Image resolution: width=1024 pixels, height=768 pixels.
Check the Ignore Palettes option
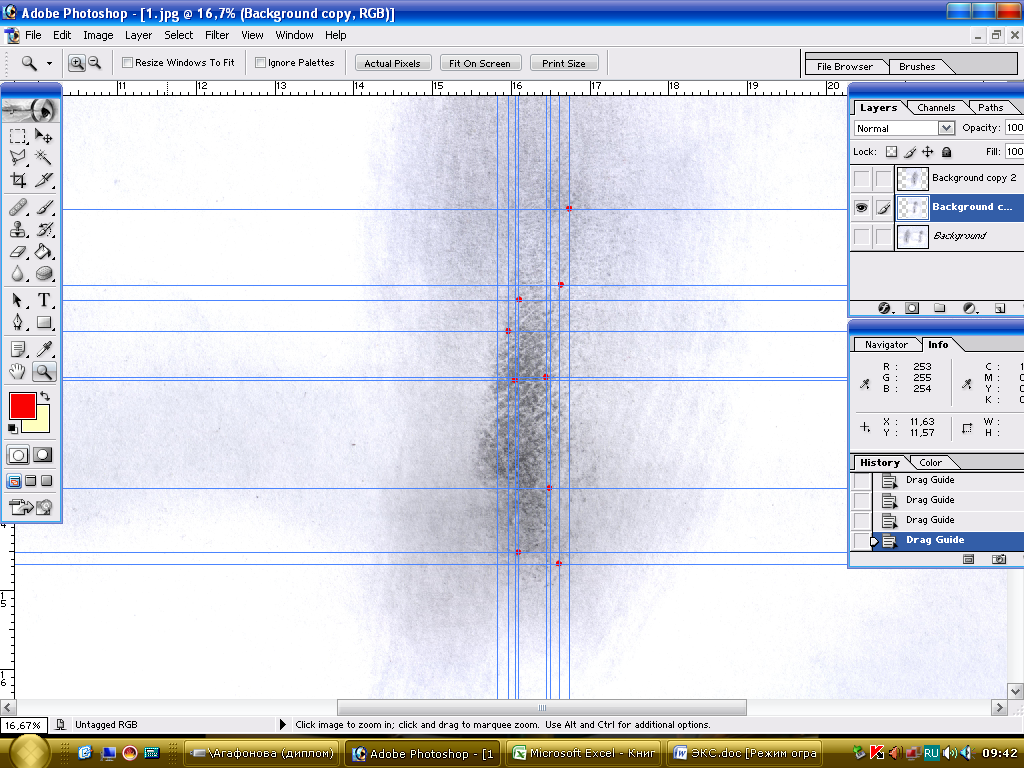[260, 63]
